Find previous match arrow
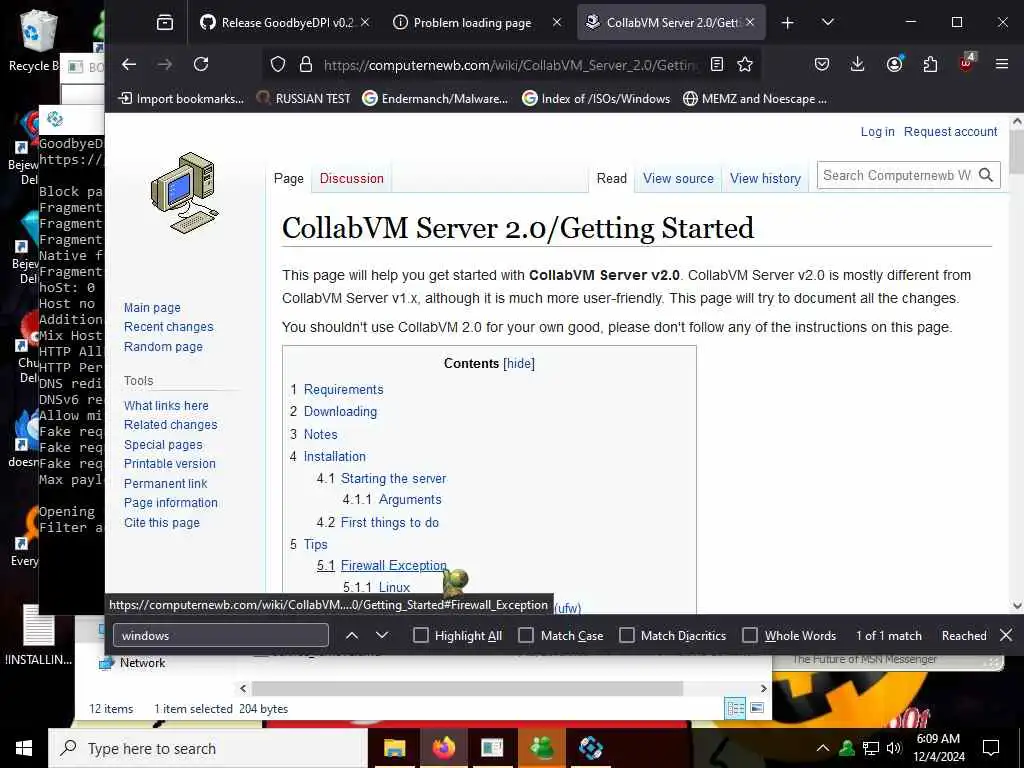 pyautogui.click(x=352, y=635)
